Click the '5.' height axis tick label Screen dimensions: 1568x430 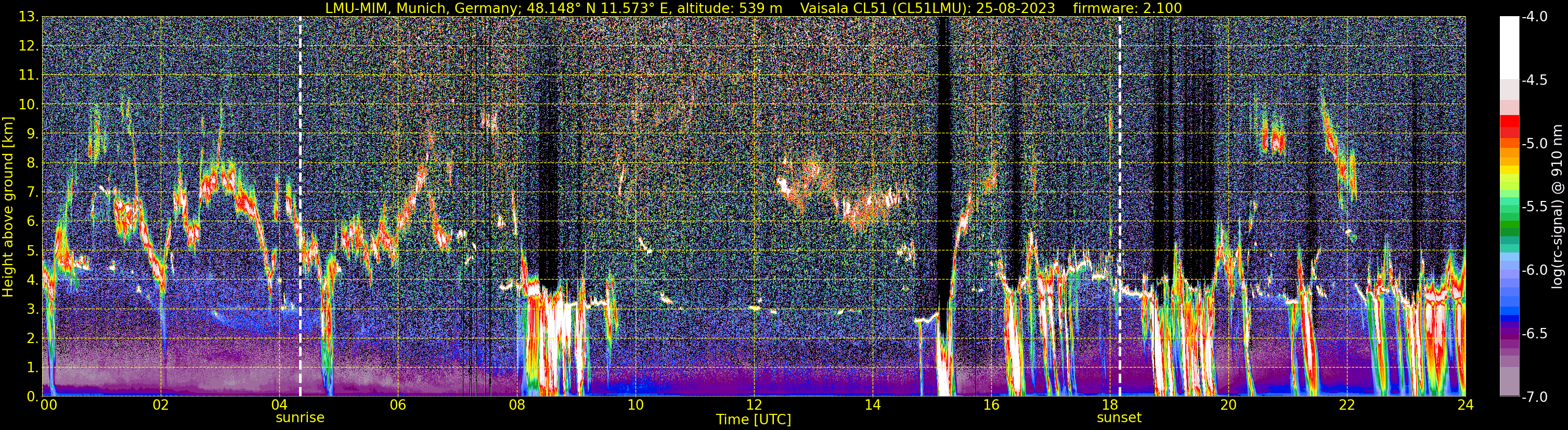(32, 251)
